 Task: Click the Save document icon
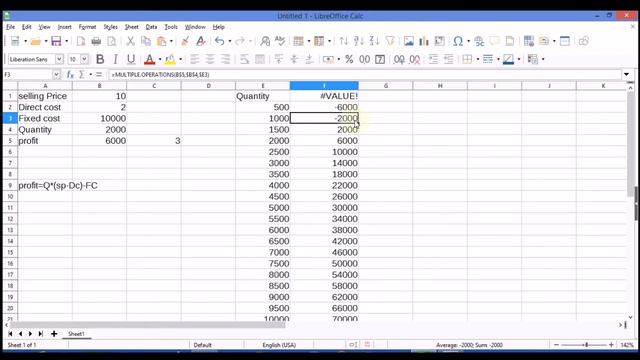pyautogui.click(x=56, y=41)
